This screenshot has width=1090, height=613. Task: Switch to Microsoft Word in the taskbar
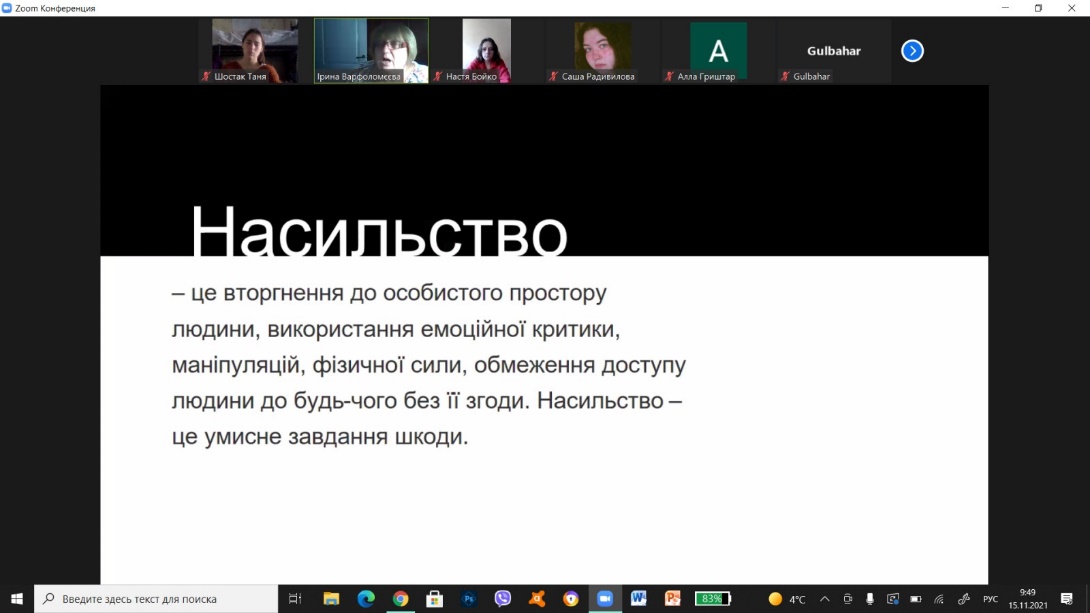tap(638, 599)
